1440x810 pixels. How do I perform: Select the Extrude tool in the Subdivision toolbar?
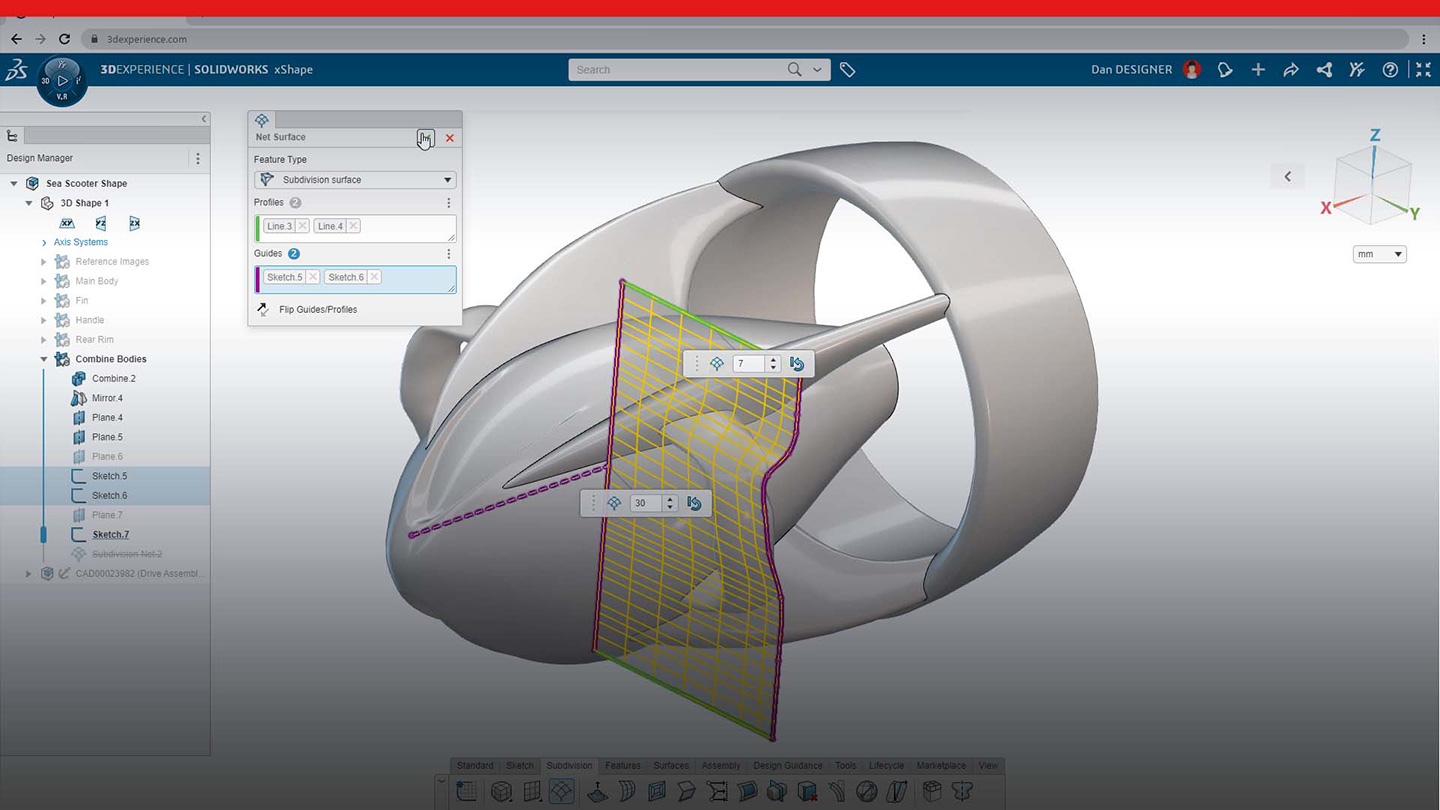[596, 790]
